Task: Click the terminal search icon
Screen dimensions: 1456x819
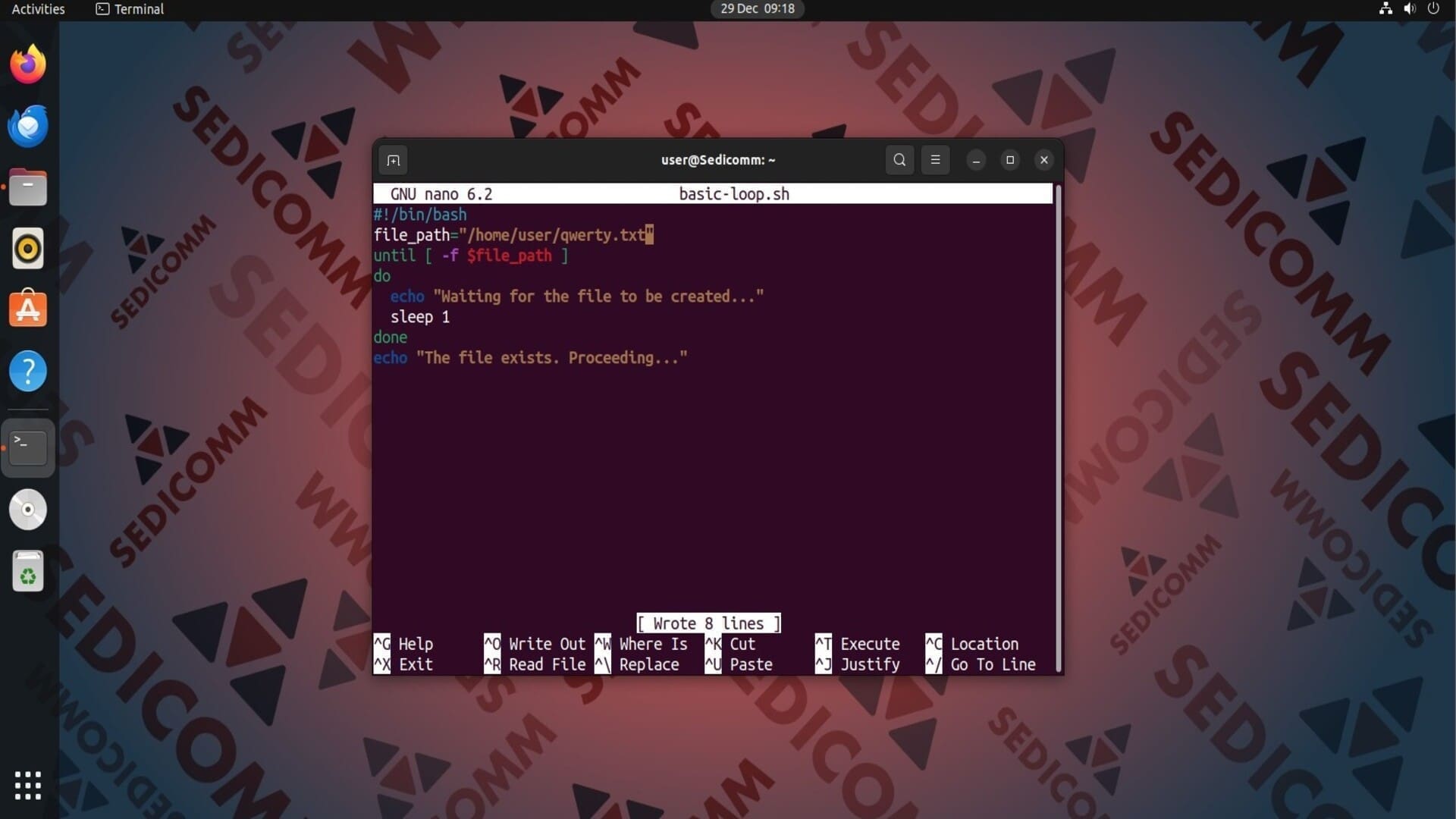Action: point(899,160)
